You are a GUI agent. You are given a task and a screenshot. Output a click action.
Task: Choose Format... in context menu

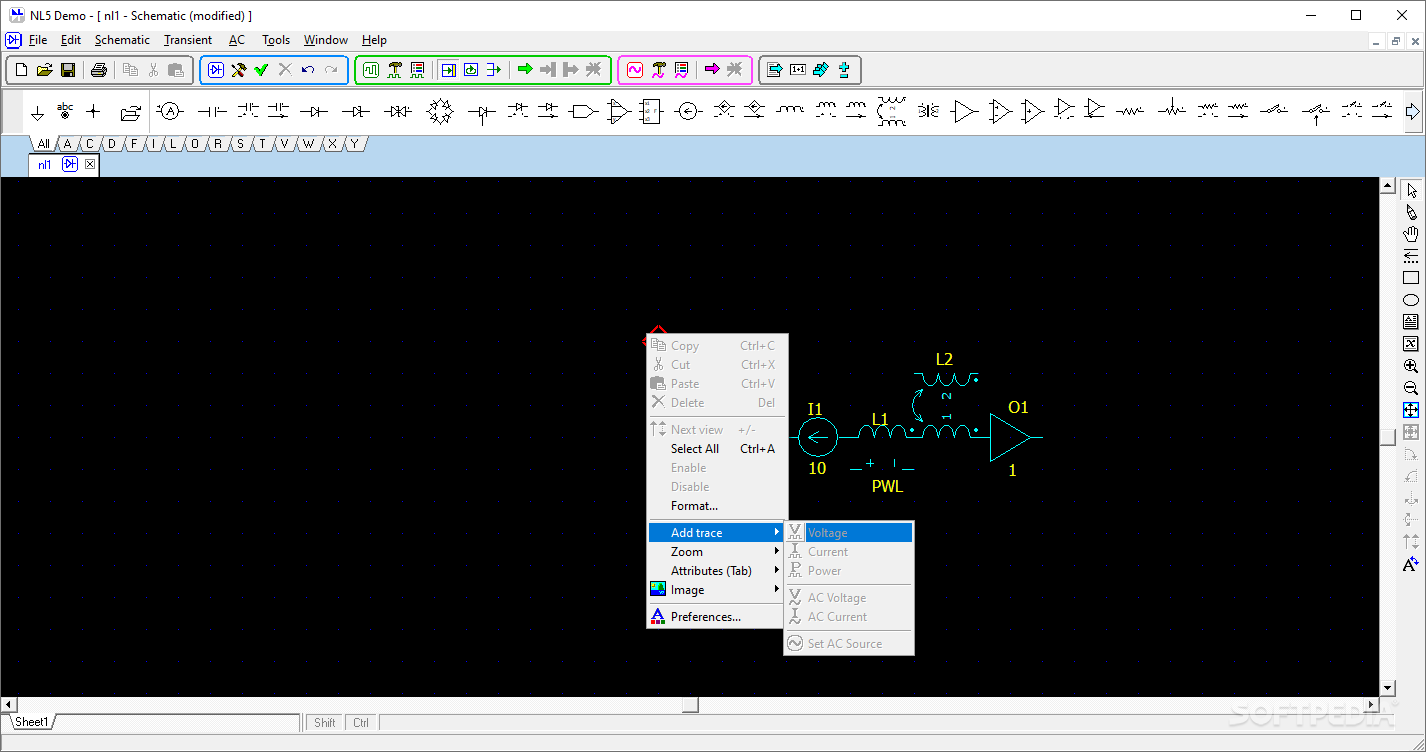[717, 506]
